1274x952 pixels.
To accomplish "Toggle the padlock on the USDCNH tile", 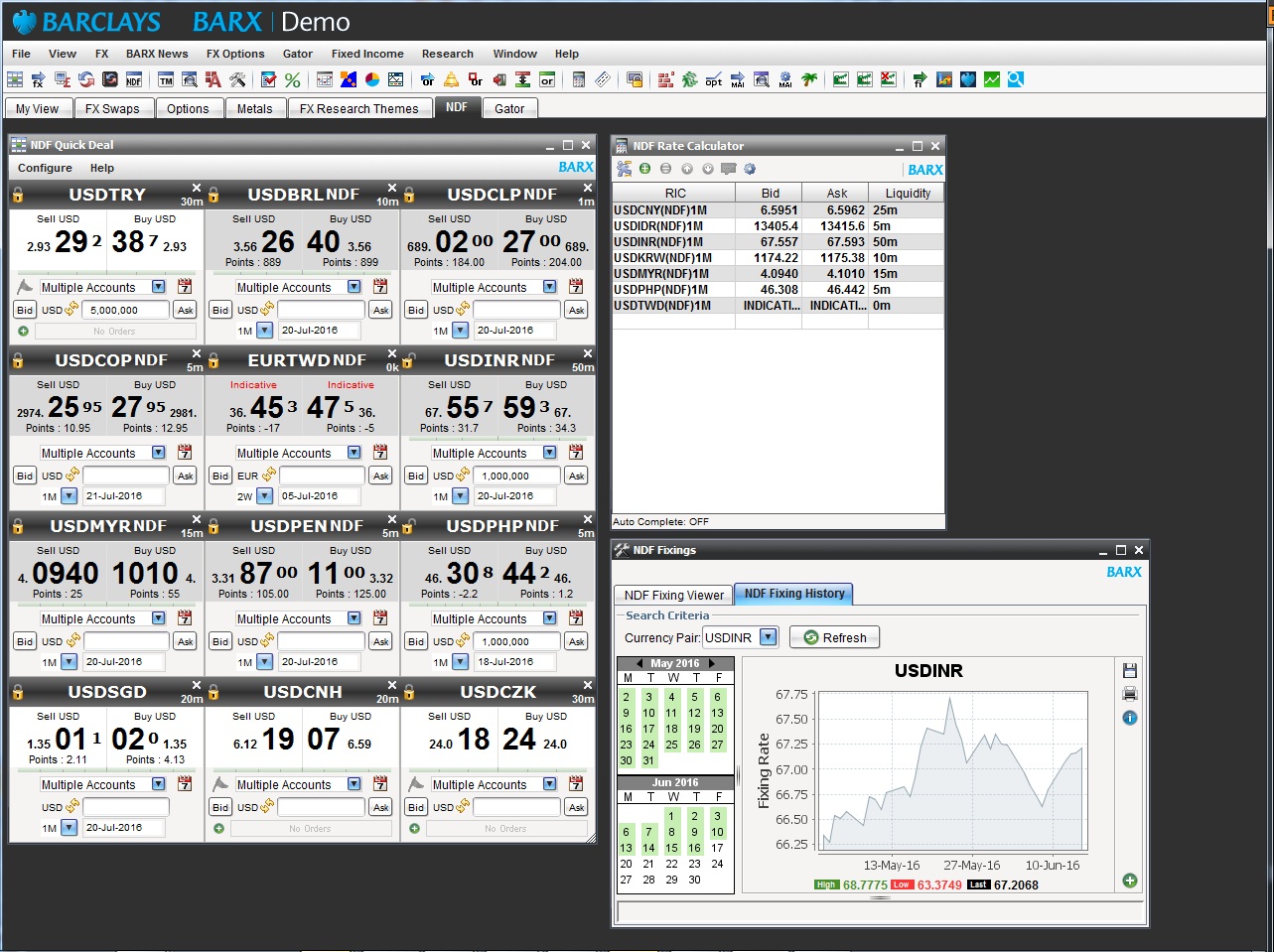I will pyautogui.click(x=213, y=692).
